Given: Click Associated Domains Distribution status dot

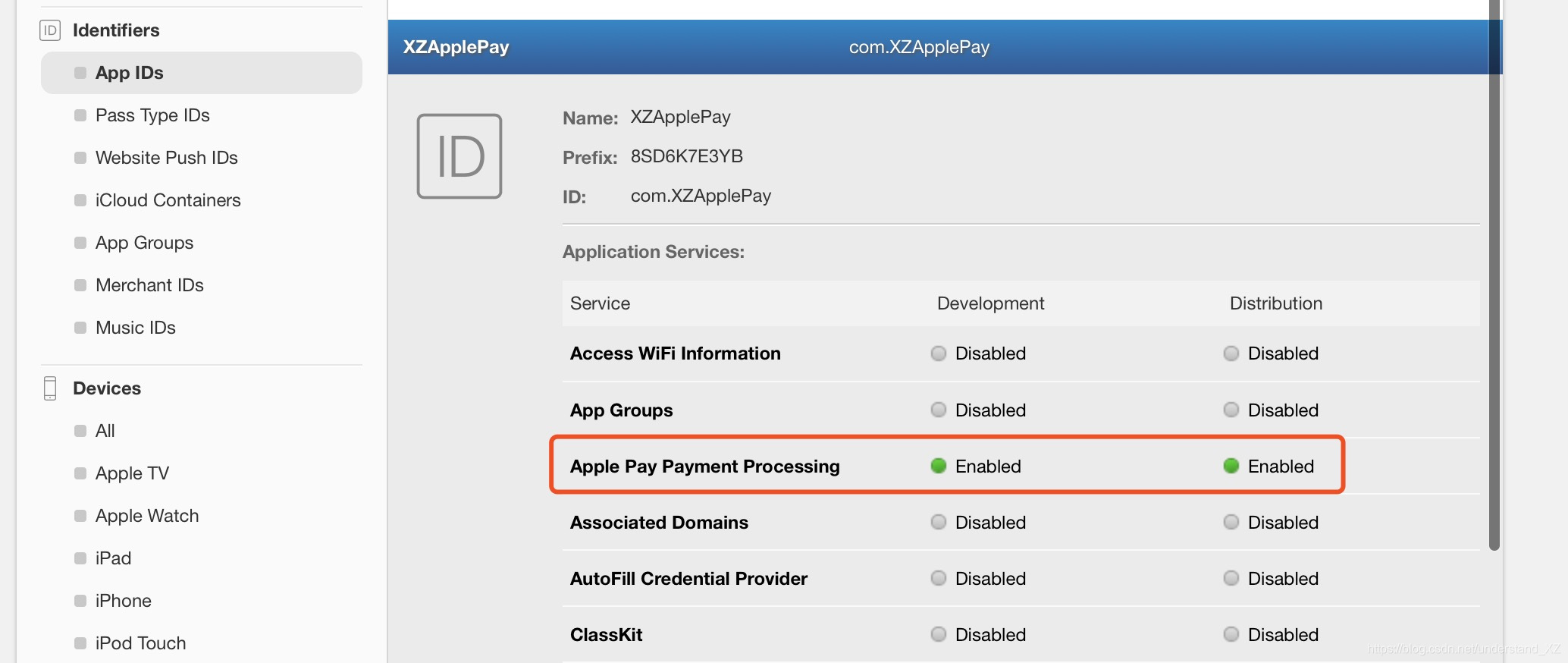Looking at the screenshot, I should tap(1231, 522).
